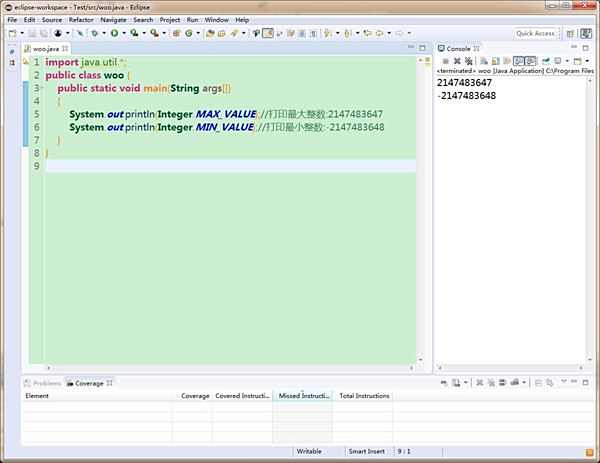
Task: Click the Back navigation arrow icon
Action: 379,34
